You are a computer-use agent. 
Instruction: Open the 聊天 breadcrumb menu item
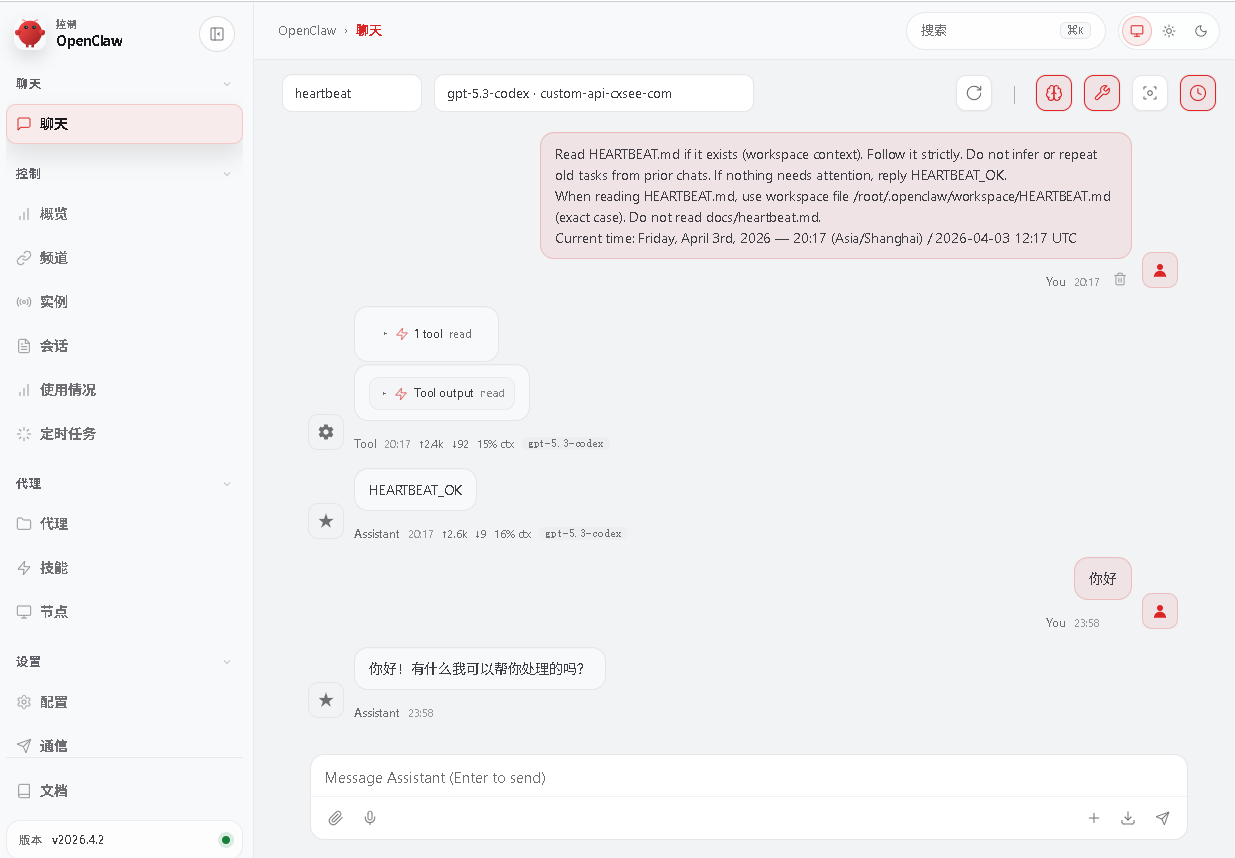369,30
